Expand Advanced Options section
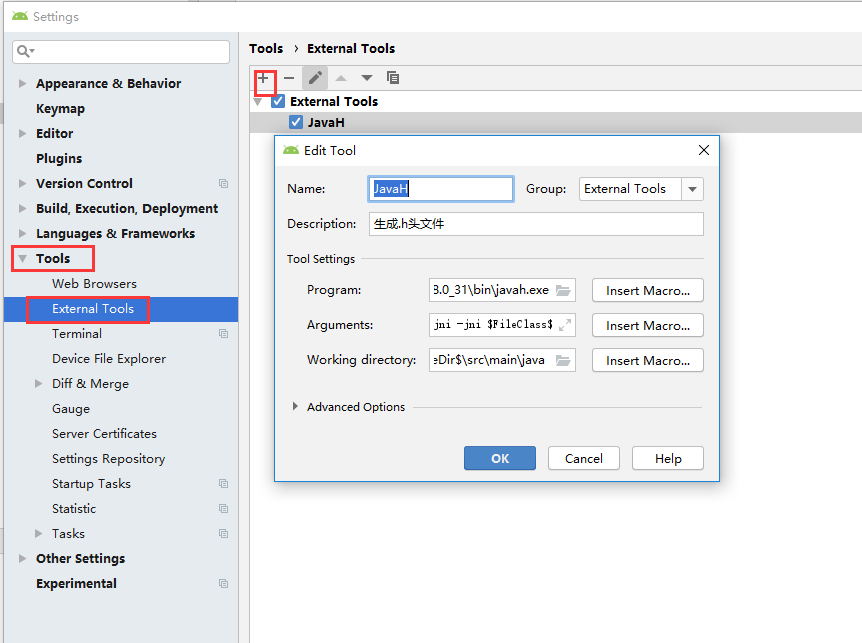 click(x=295, y=407)
